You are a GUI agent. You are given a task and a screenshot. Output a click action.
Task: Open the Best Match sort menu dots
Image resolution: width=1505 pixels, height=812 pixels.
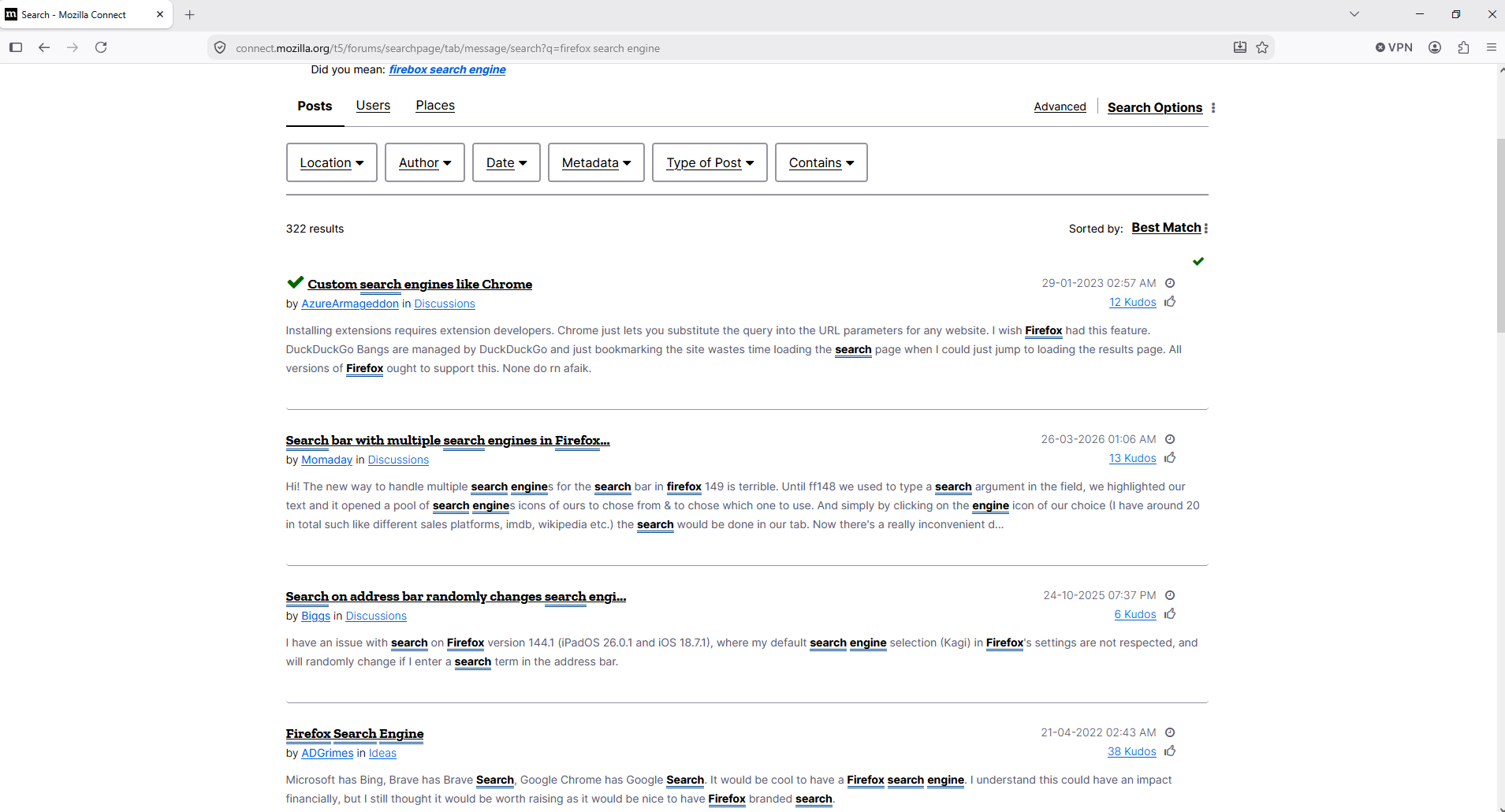[x=1206, y=228]
